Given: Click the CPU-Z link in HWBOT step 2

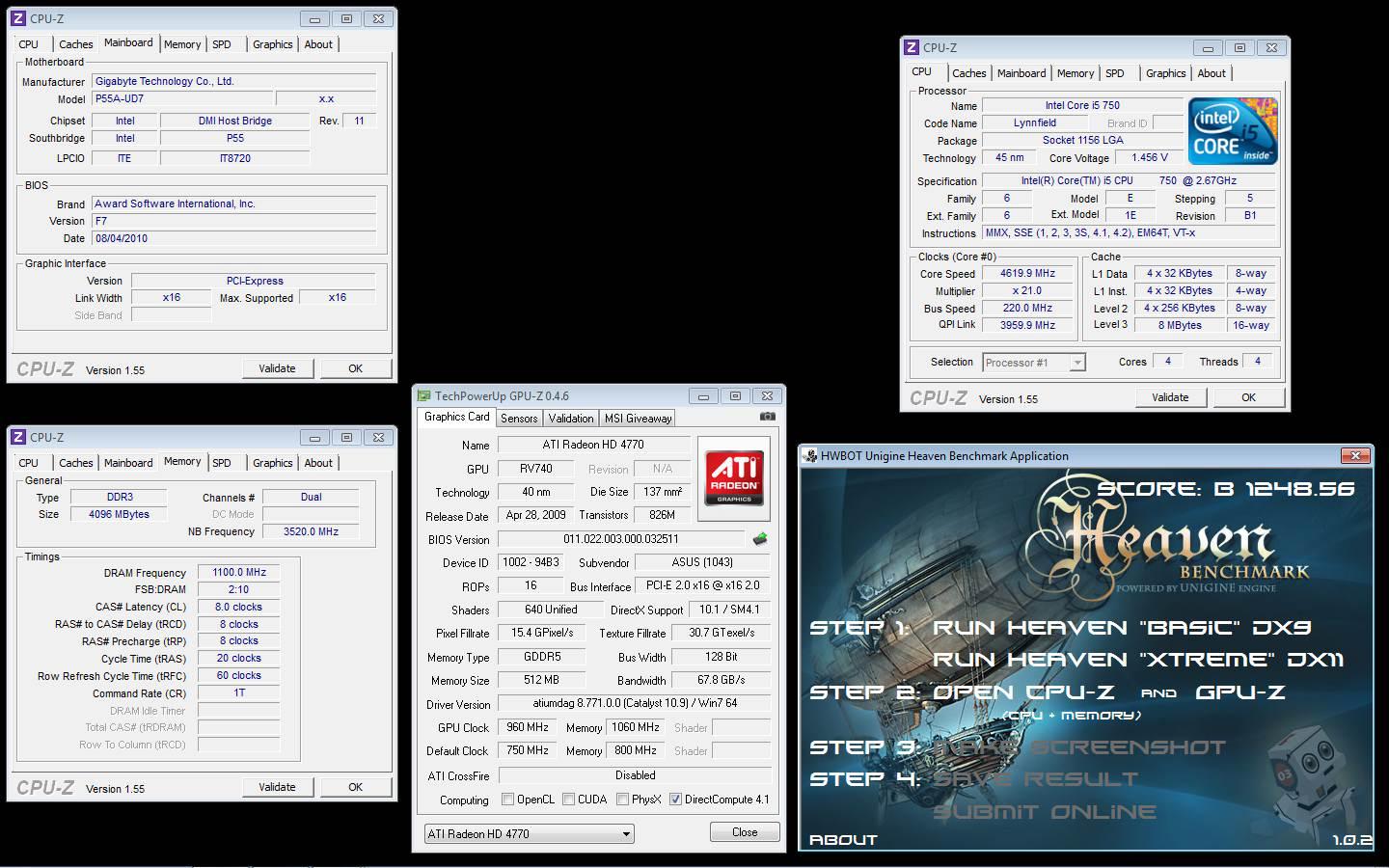Looking at the screenshot, I should coord(1070,692).
